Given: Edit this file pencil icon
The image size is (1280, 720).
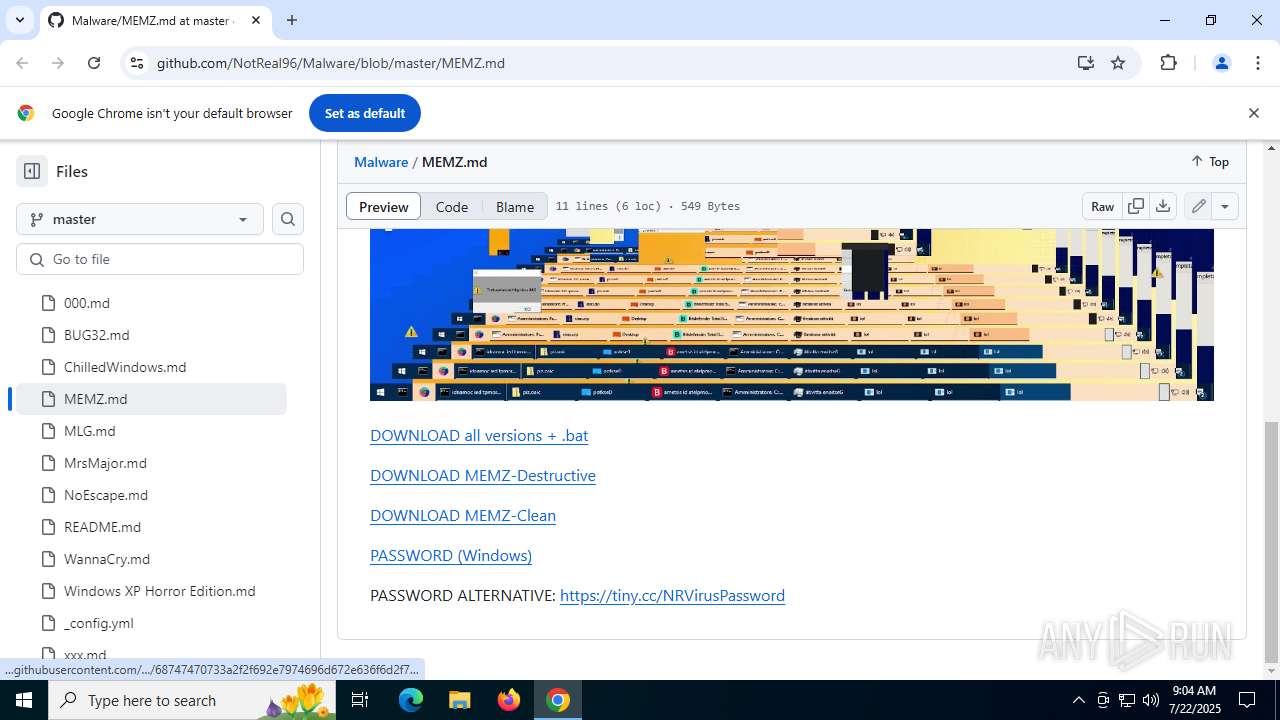Looking at the screenshot, I should click(1198, 206).
